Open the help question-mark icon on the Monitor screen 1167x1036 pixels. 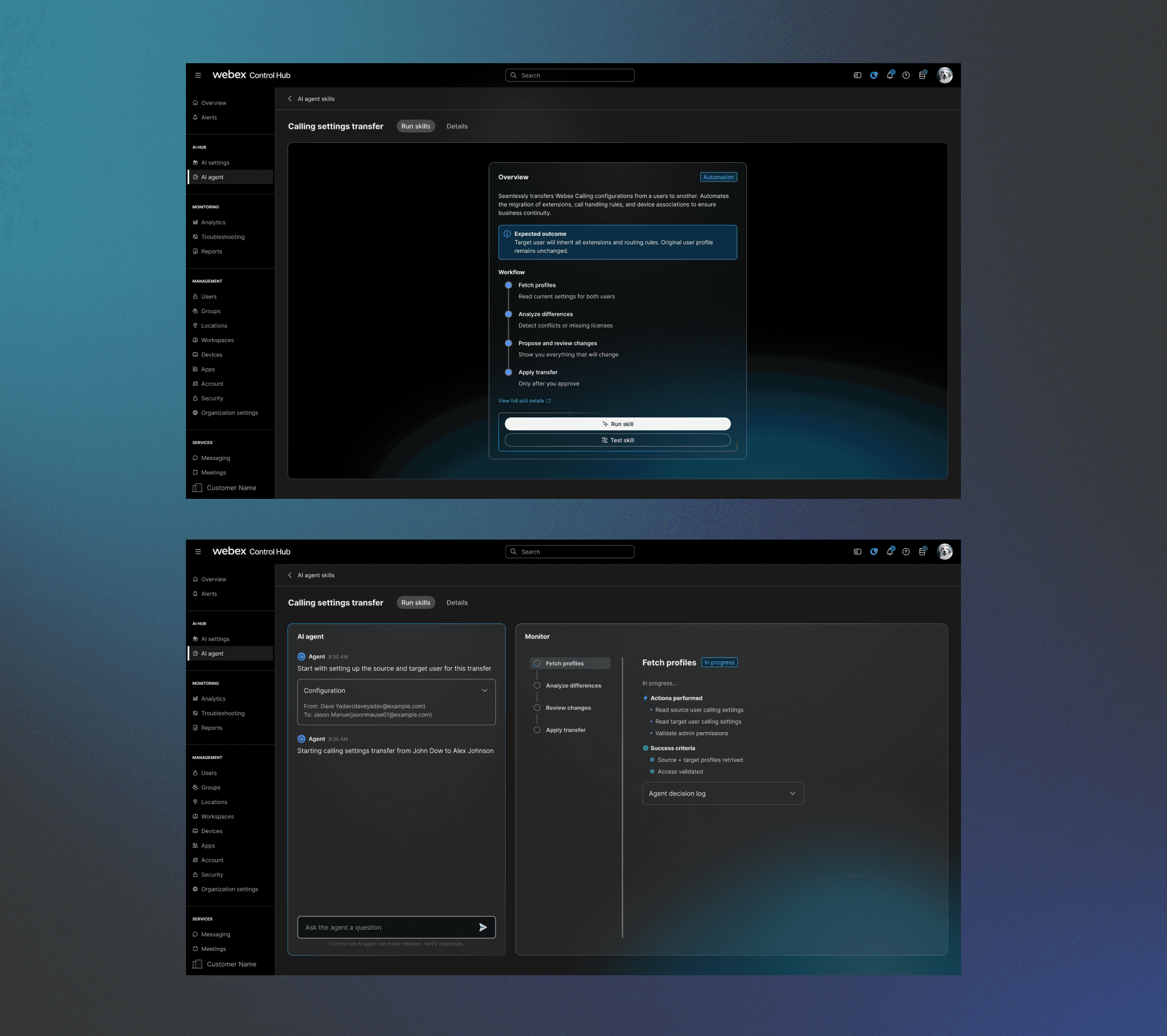pos(906,552)
